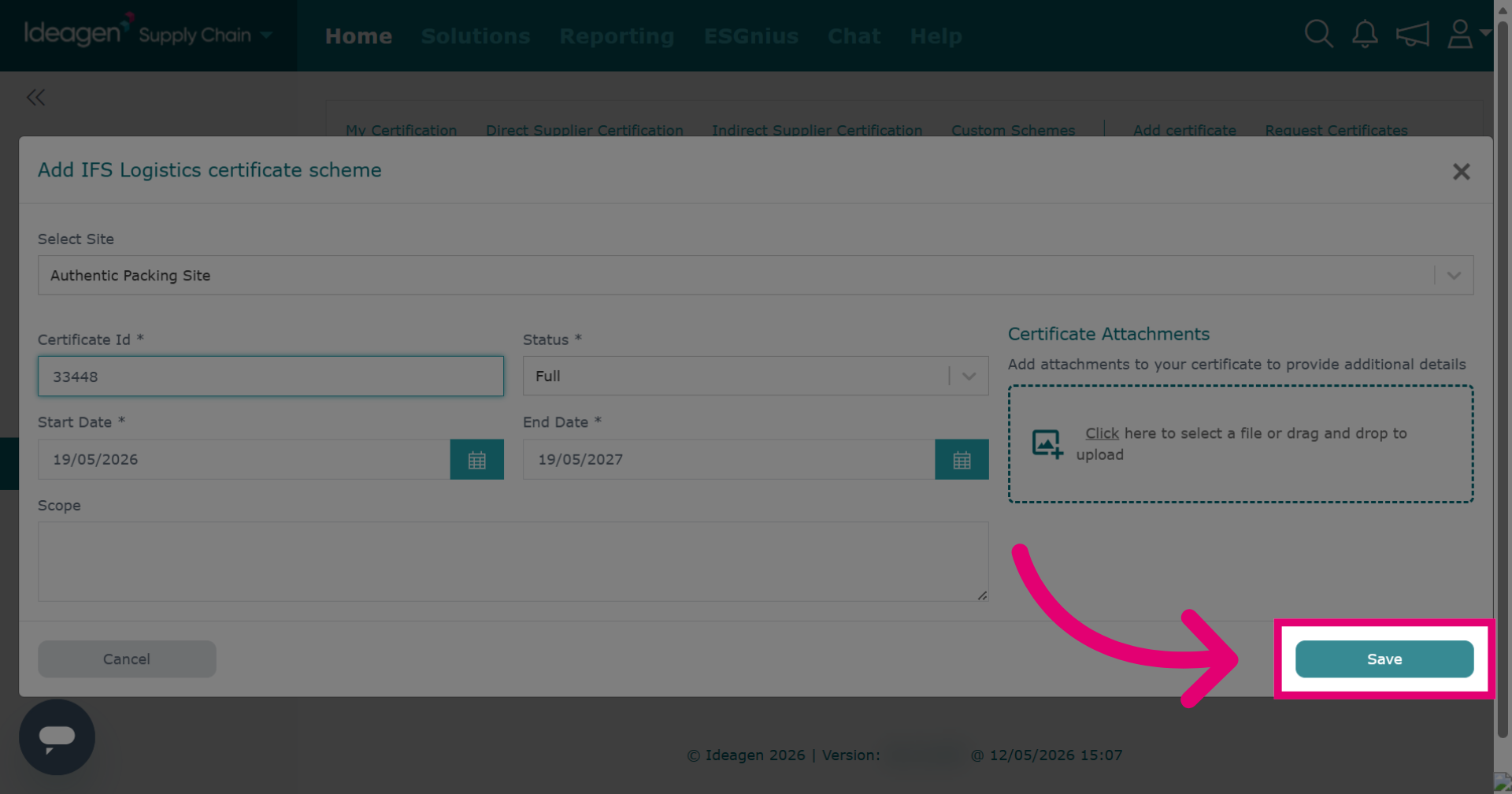The image size is (1512, 794).
Task: Click the Add certificate link
Action: pos(1184,130)
